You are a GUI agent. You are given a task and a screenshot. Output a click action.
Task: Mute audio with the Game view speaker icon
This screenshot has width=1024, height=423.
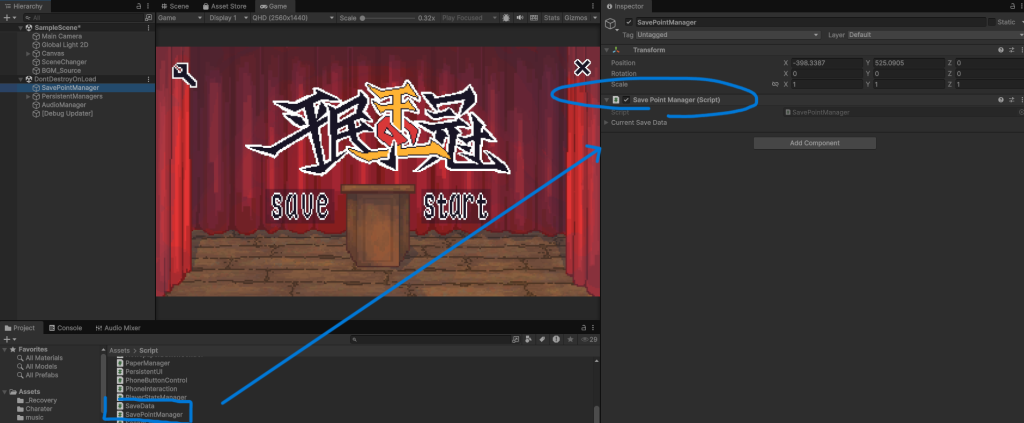pyautogui.click(x=520, y=18)
